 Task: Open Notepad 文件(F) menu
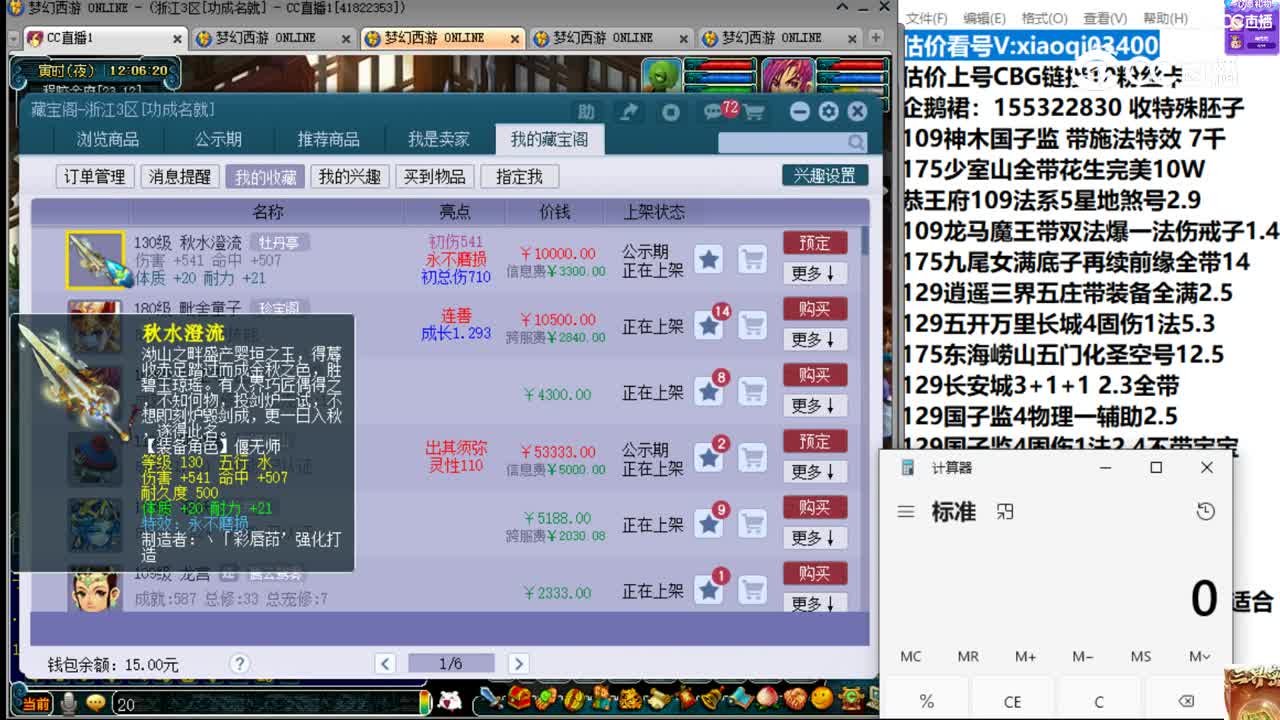coord(926,18)
